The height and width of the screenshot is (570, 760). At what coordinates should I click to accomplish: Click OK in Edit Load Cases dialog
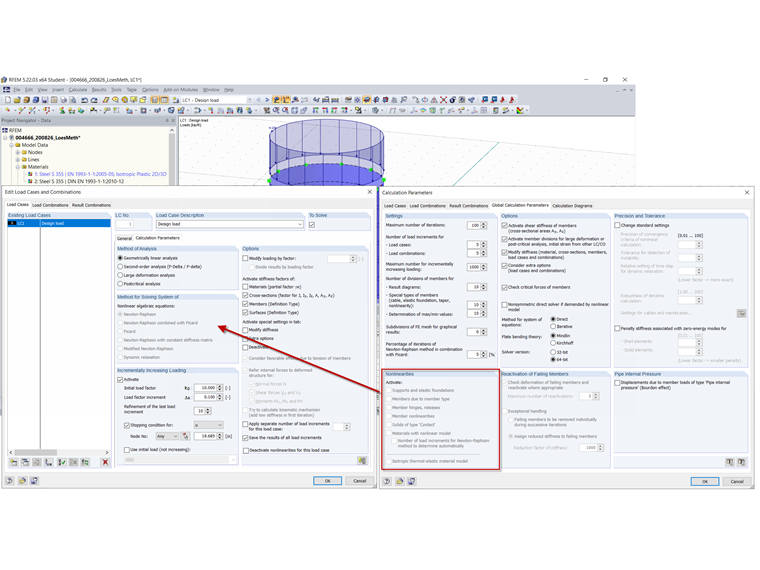(328, 481)
